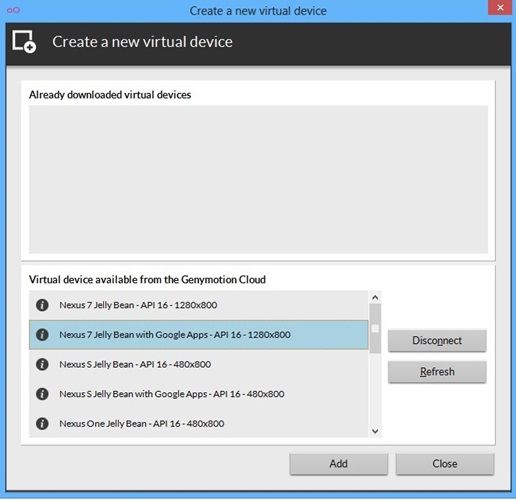
Task: Click the scroll down arrow of device list
Action: 375,431
